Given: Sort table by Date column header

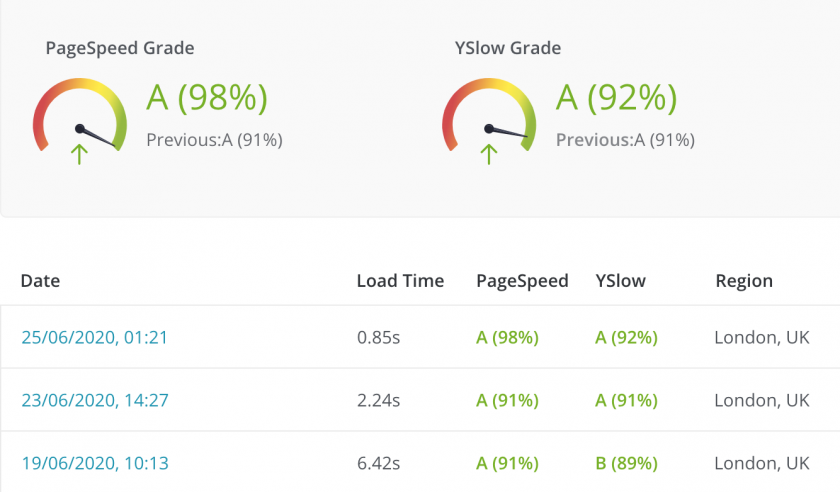Looking at the screenshot, I should (x=40, y=281).
